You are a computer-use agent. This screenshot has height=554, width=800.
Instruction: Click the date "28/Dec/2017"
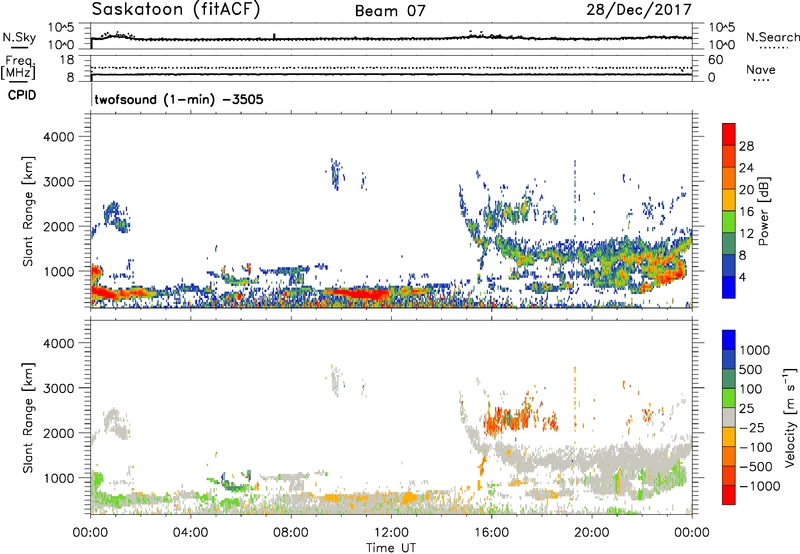(x=639, y=10)
